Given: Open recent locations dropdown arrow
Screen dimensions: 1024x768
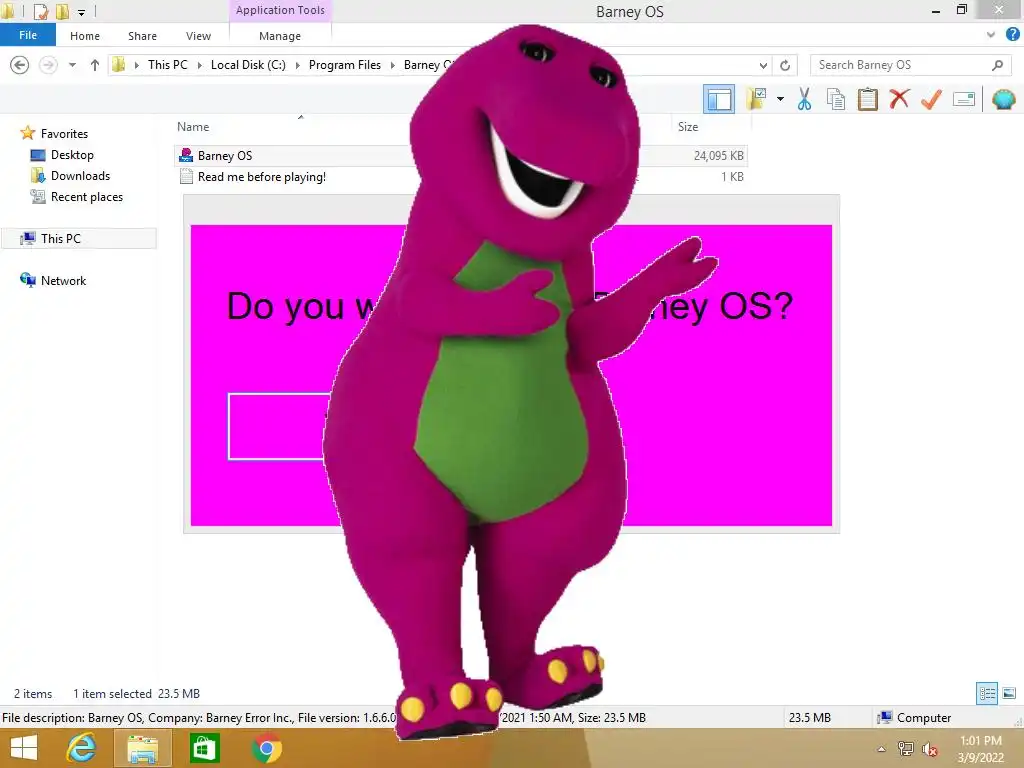Looking at the screenshot, I should click(x=72, y=65).
